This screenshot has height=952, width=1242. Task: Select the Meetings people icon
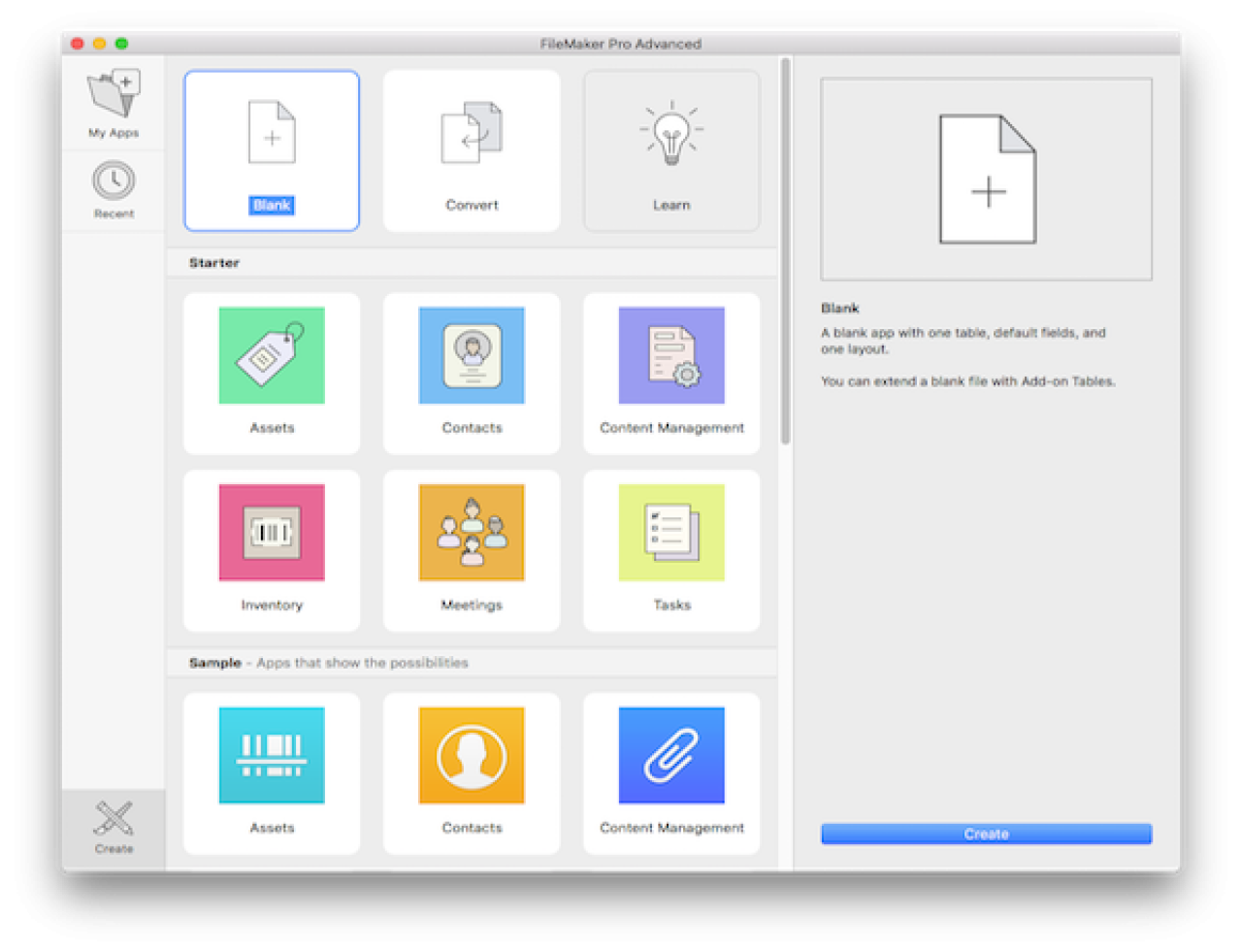472,532
